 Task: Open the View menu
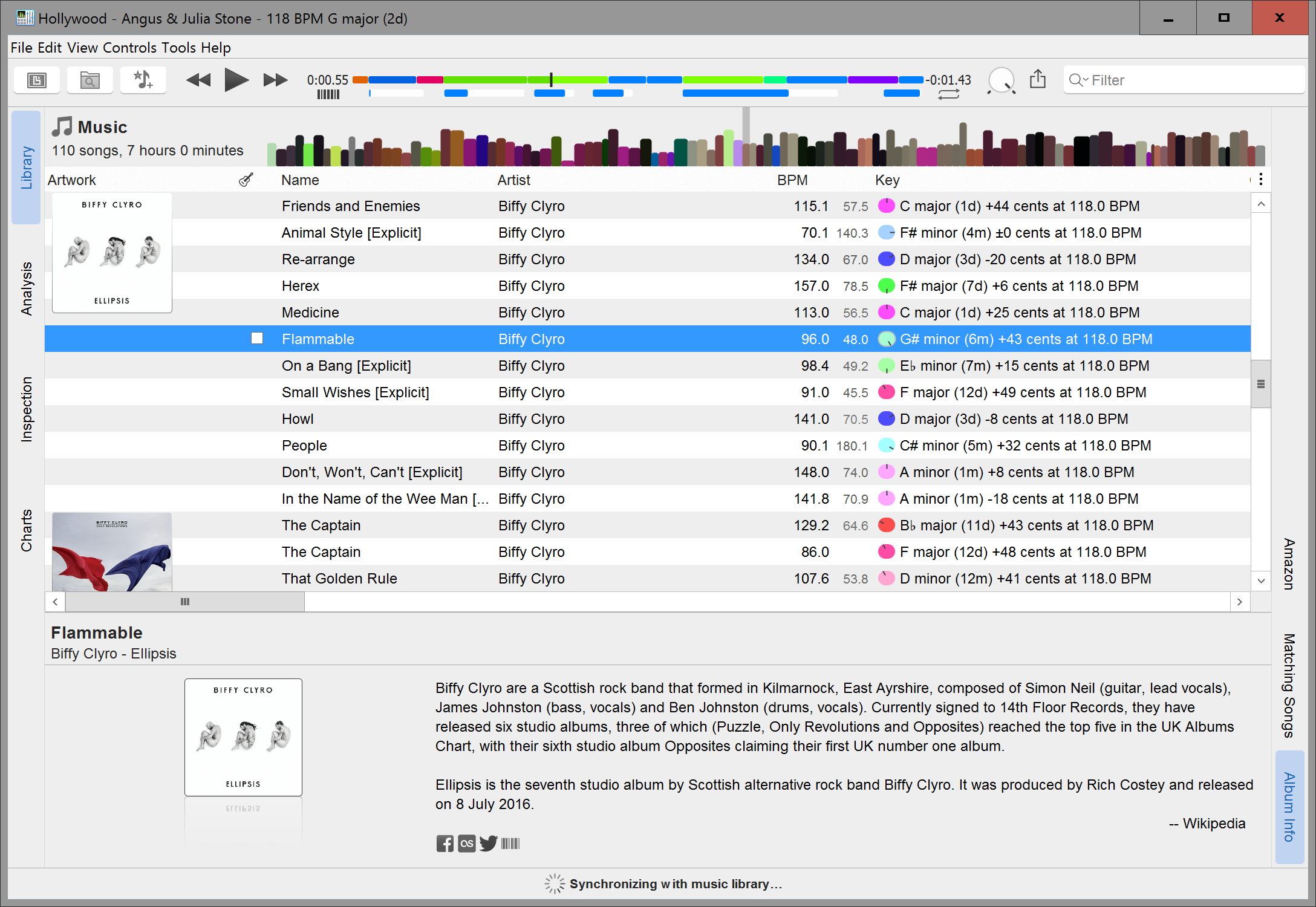point(82,48)
